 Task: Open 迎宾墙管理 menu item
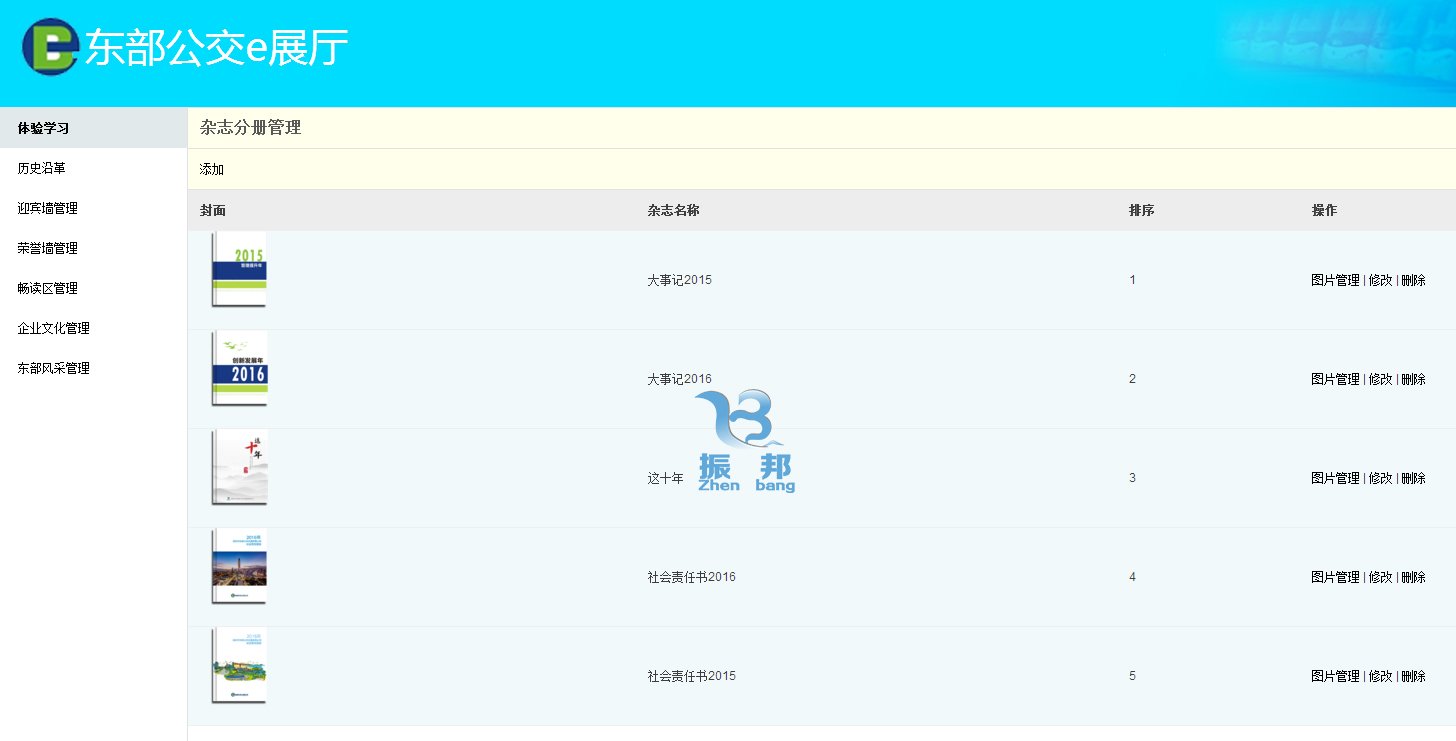(x=47, y=208)
